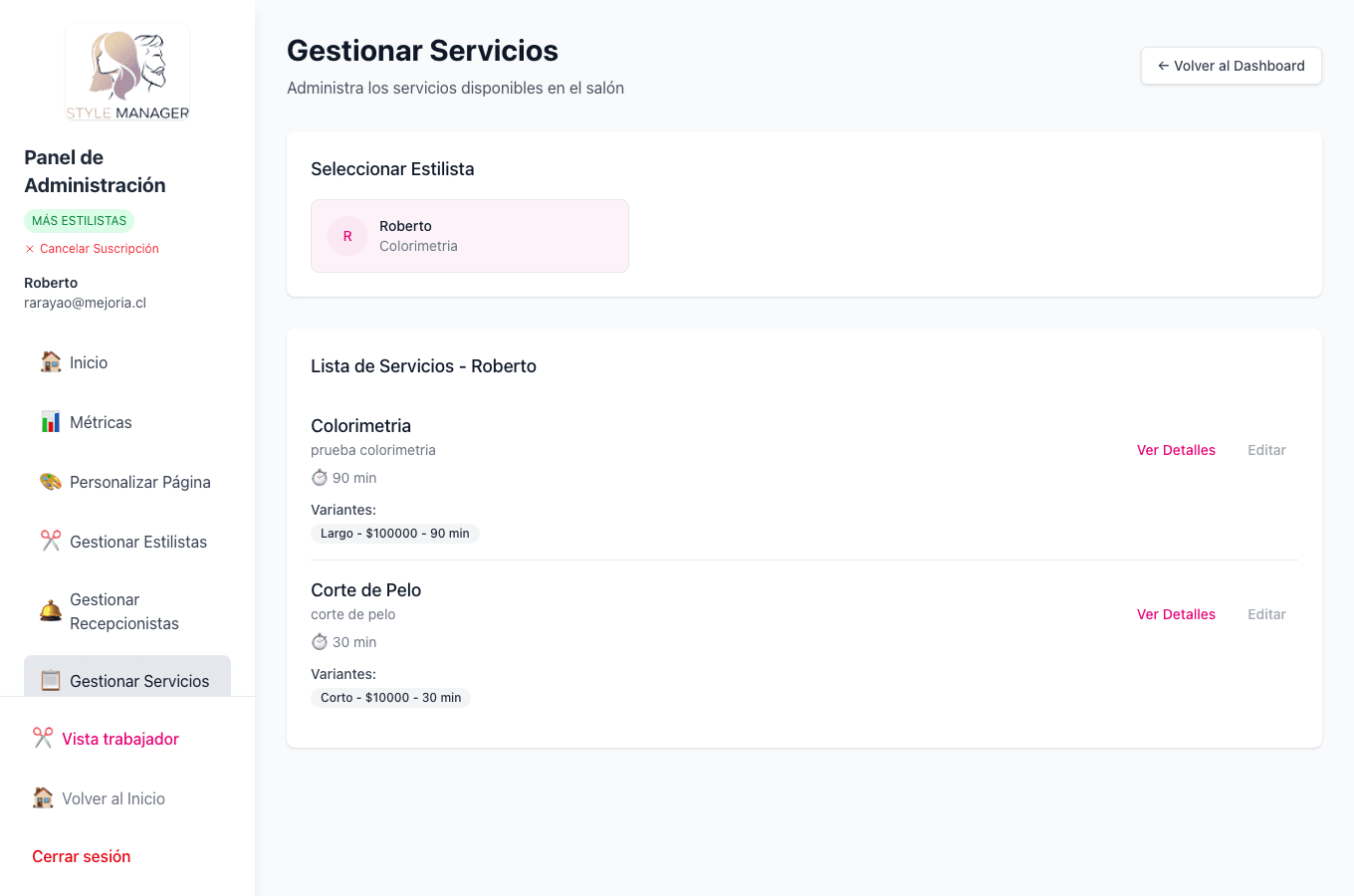
Task: Click the house icon beside Volver al Inicio
Action: tap(43, 797)
